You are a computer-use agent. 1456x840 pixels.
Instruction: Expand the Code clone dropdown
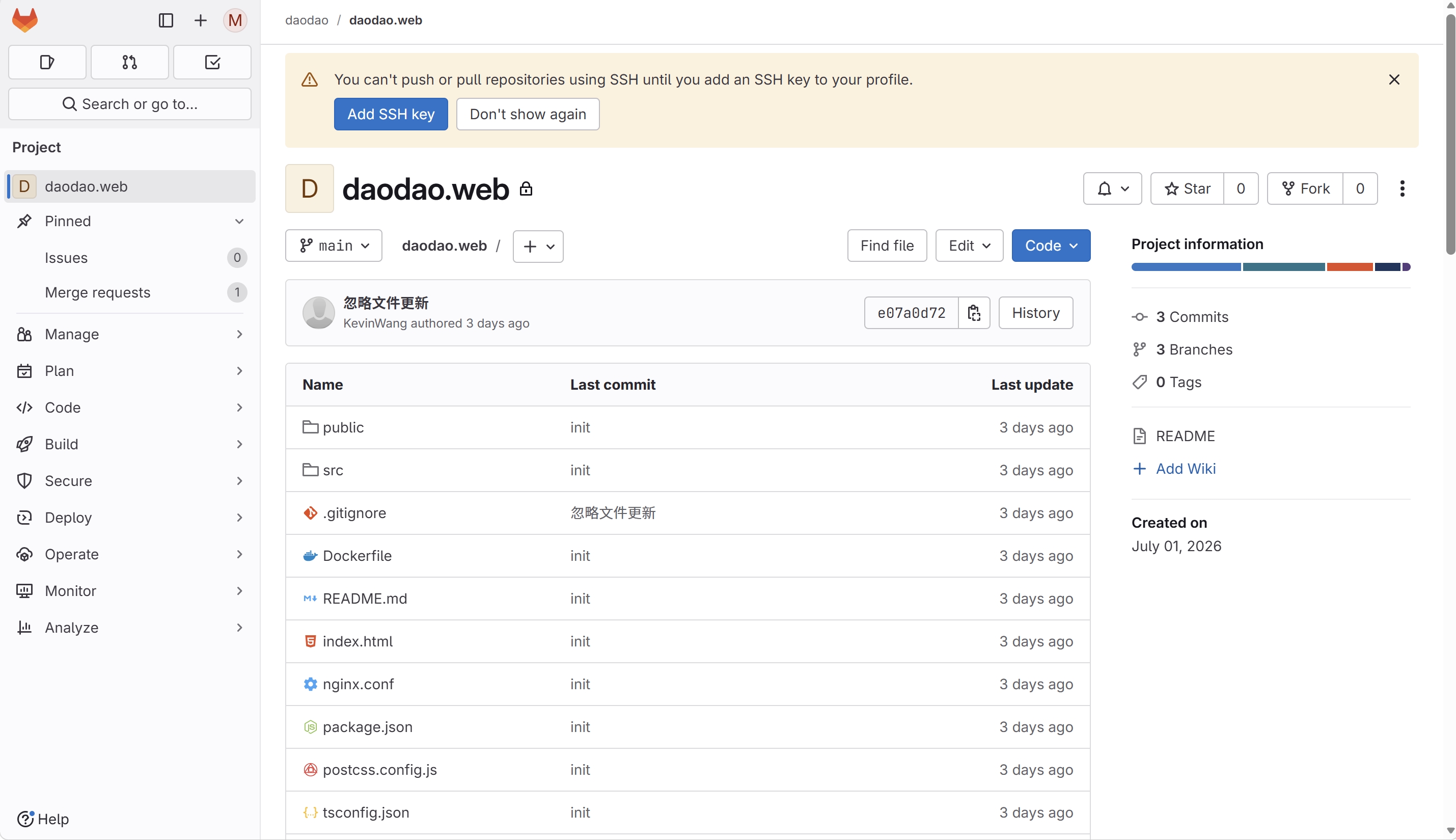tap(1051, 246)
